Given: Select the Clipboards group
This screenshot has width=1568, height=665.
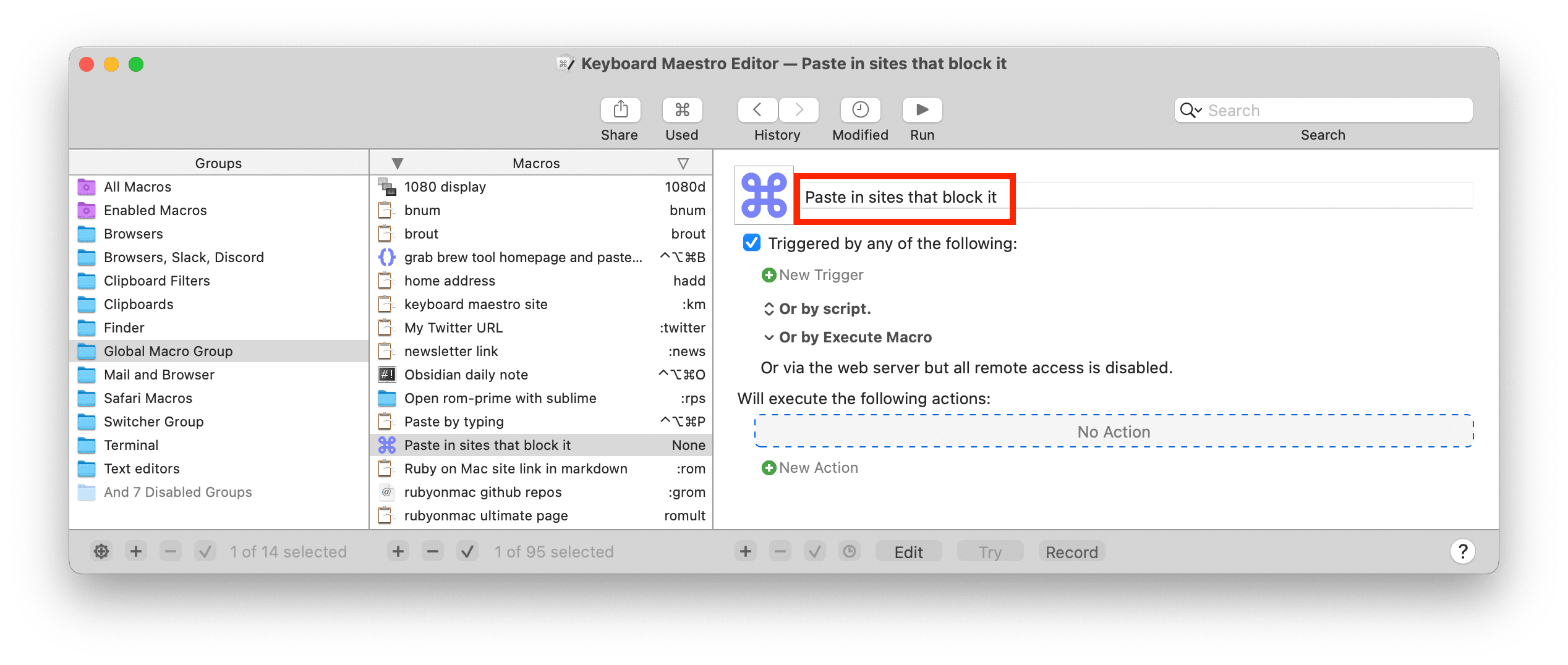Looking at the screenshot, I should click(x=219, y=304).
